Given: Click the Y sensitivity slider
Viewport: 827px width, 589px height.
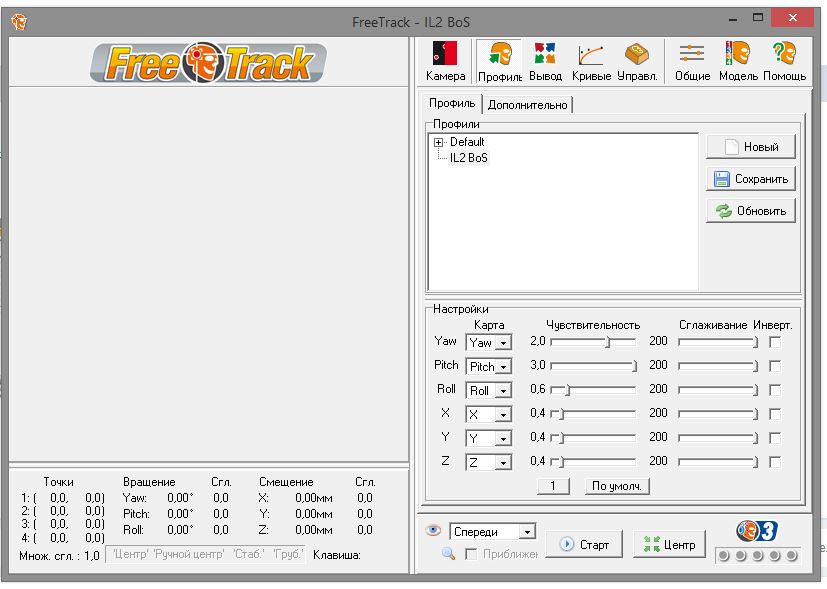Looking at the screenshot, I should pyautogui.click(x=593, y=438).
